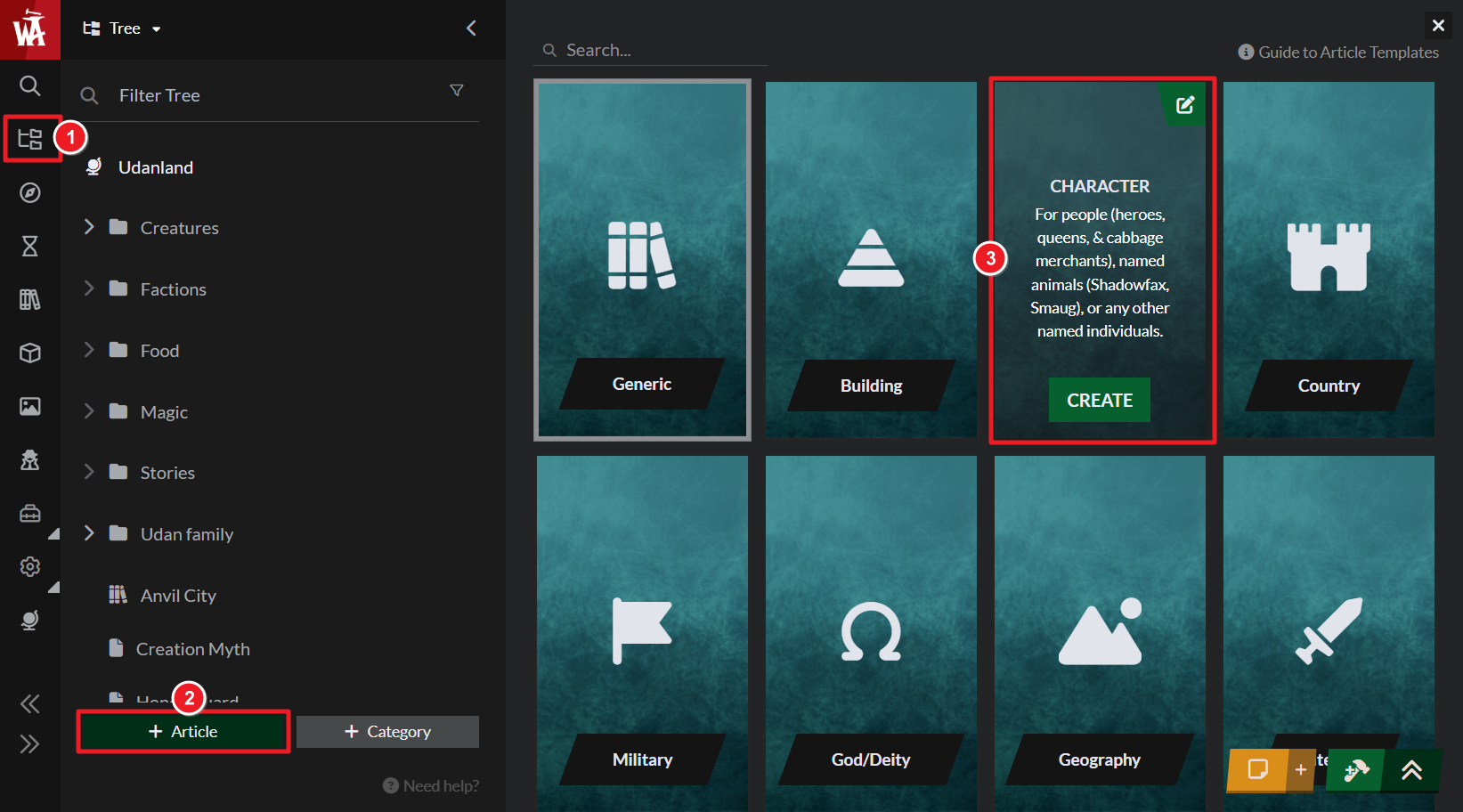Open Guide to Article Templates link
Viewport: 1463px width, 812px height.
(x=1338, y=53)
